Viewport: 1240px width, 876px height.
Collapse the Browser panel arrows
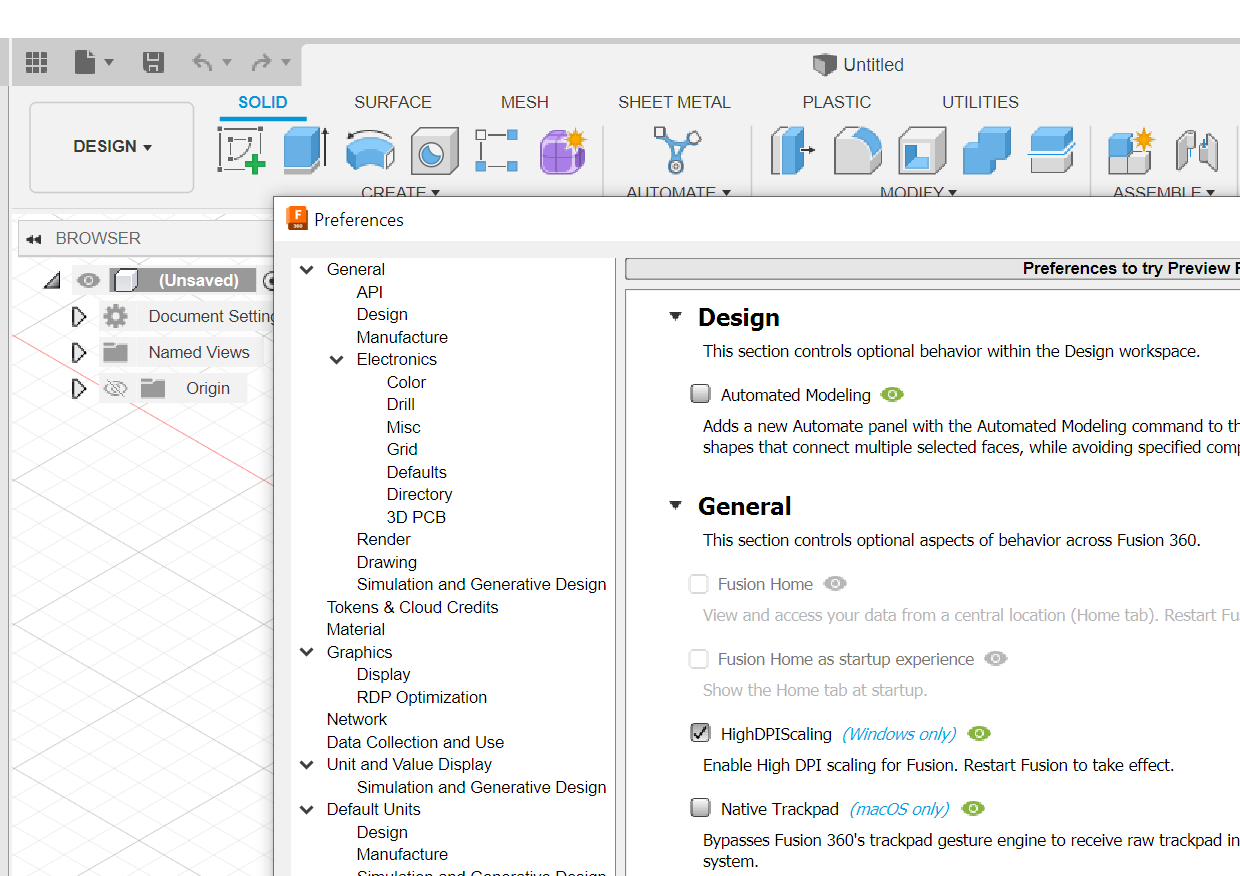[x=34, y=239]
